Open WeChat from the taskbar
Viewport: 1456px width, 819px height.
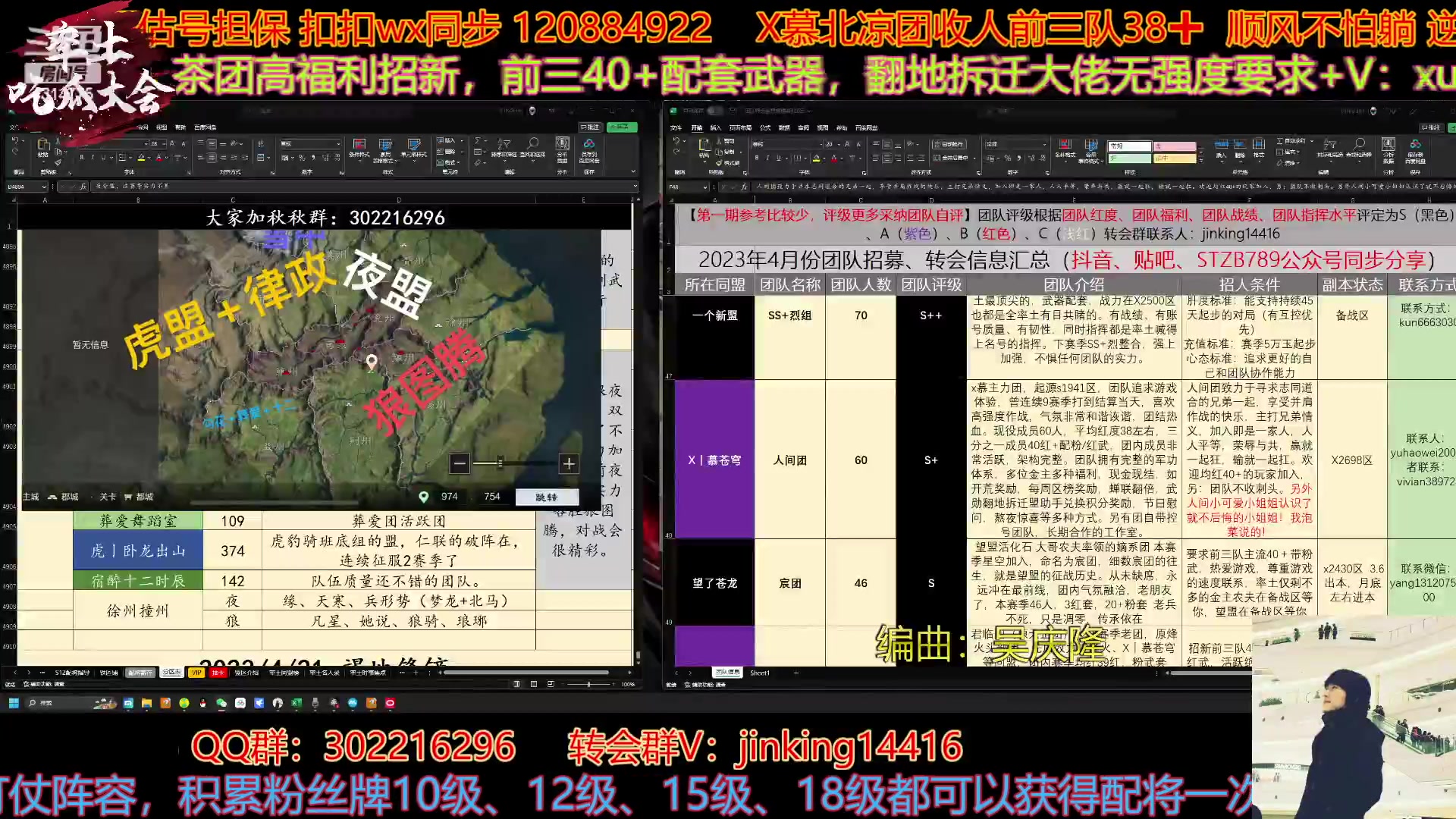pos(221,703)
